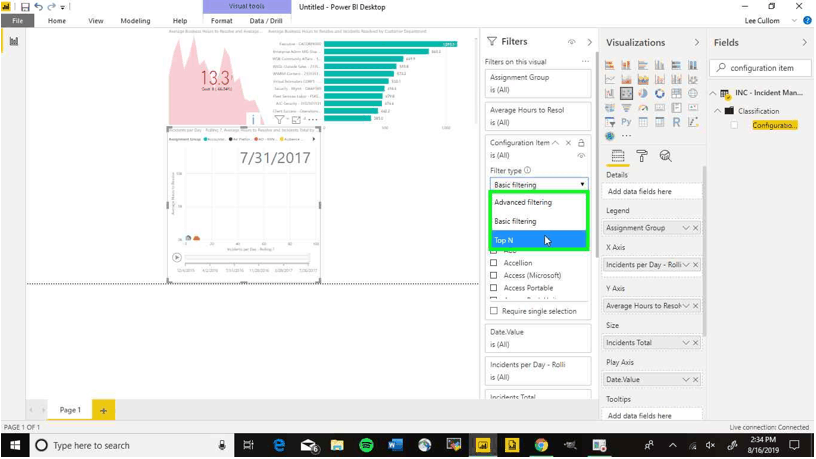
Task: Select the pie chart visual
Action: (x=643, y=94)
